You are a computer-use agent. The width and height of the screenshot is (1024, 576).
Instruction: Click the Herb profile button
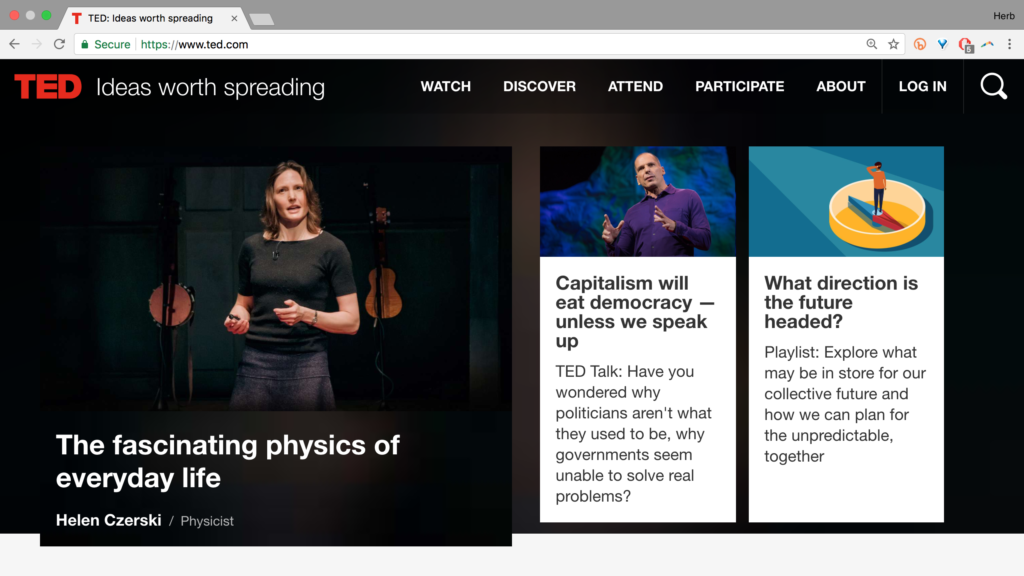[x=1003, y=16]
